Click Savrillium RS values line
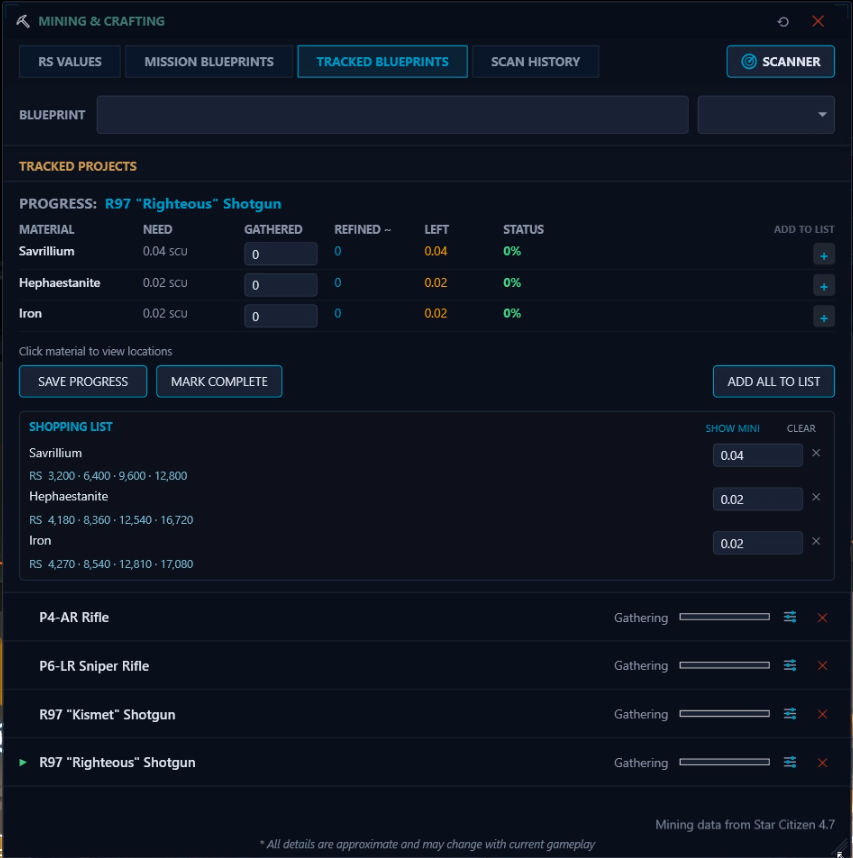Screen dimensions: 853x858 coord(108,476)
